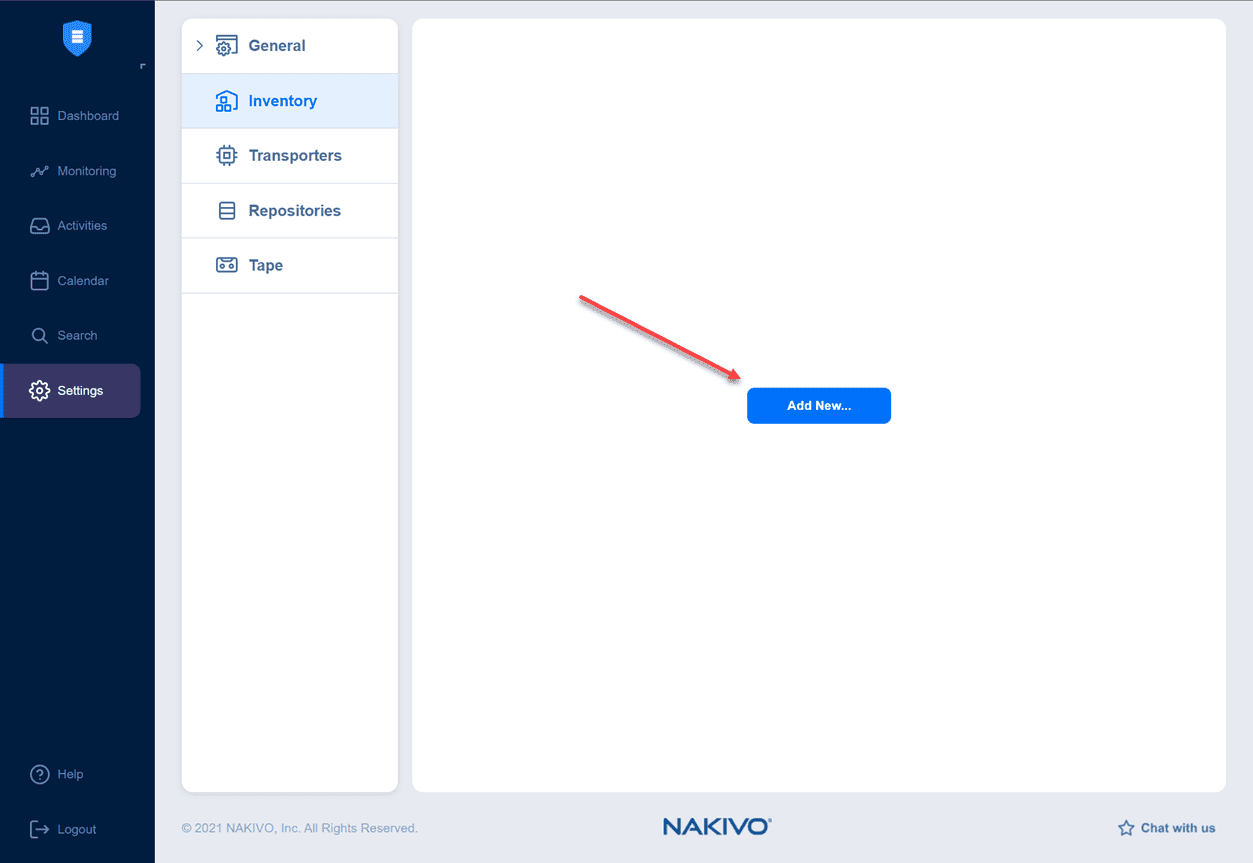Open the Search page label
This screenshot has height=863, width=1253.
(77, 336)
